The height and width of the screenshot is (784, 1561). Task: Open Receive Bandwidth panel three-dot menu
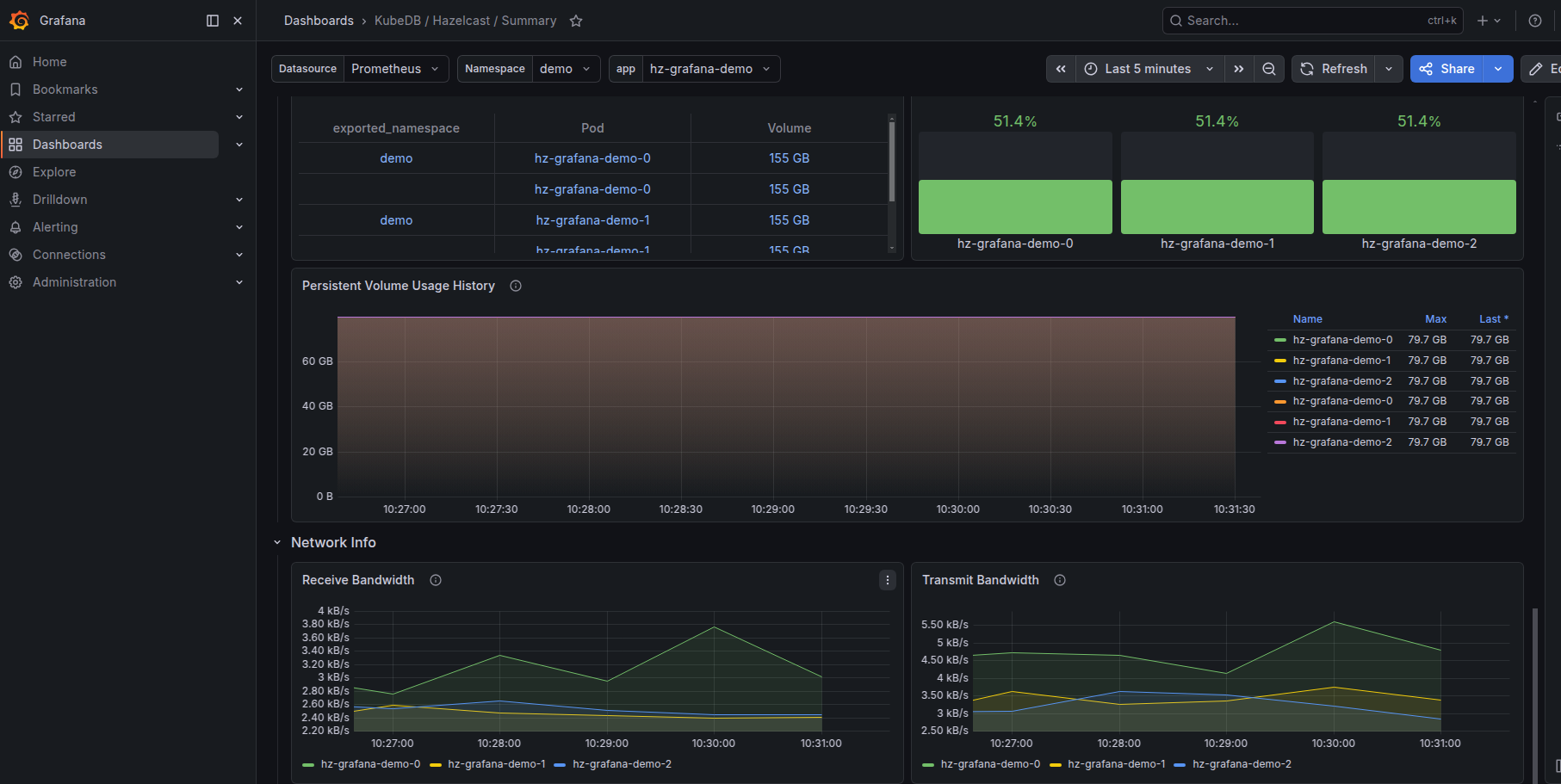pyautogui.click(x=888, y=580)
